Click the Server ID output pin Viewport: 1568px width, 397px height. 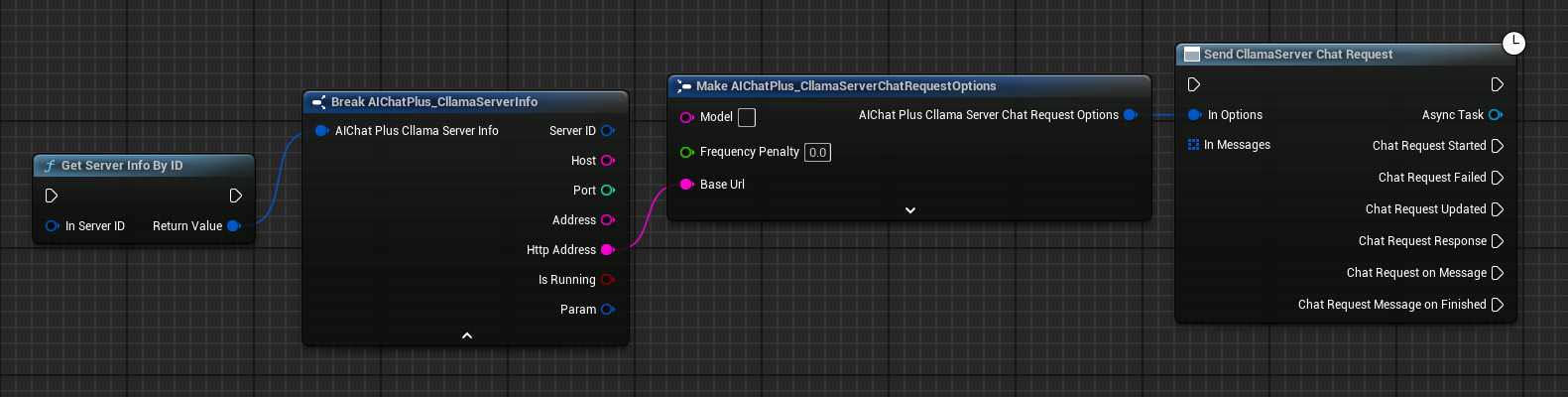(608, 131)
